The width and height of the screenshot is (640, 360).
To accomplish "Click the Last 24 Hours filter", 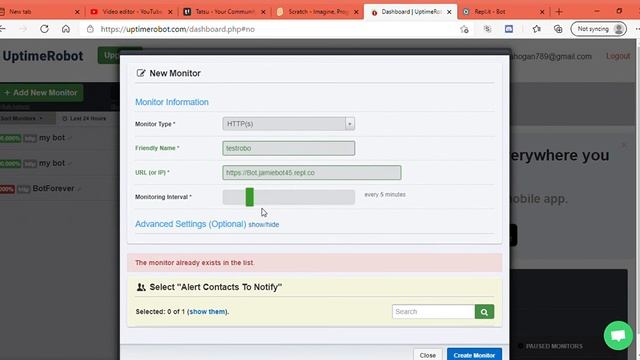I will coord(84,118).
